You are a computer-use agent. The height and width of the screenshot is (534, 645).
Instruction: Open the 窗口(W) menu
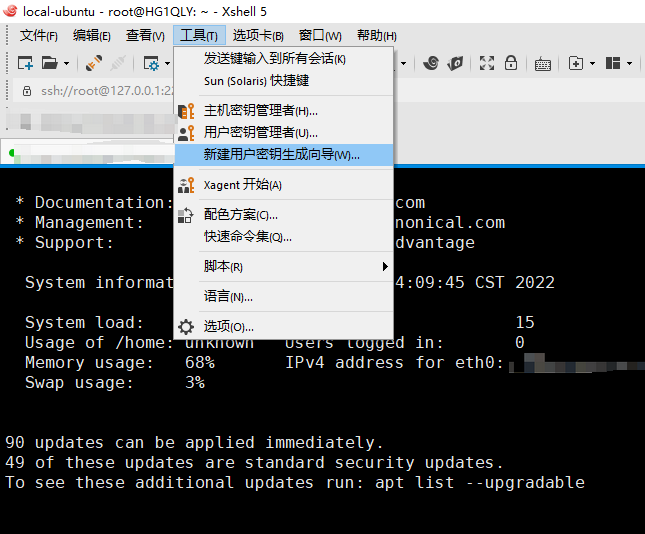(x=320, y=35)
